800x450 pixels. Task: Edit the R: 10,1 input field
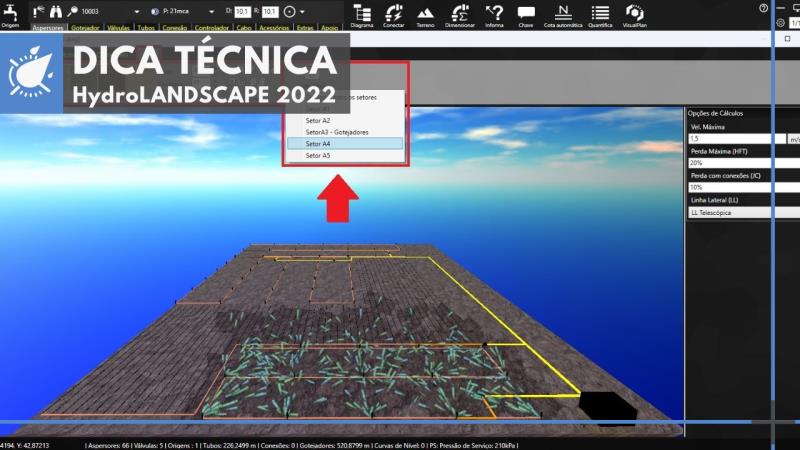click(x=270, y=11)
